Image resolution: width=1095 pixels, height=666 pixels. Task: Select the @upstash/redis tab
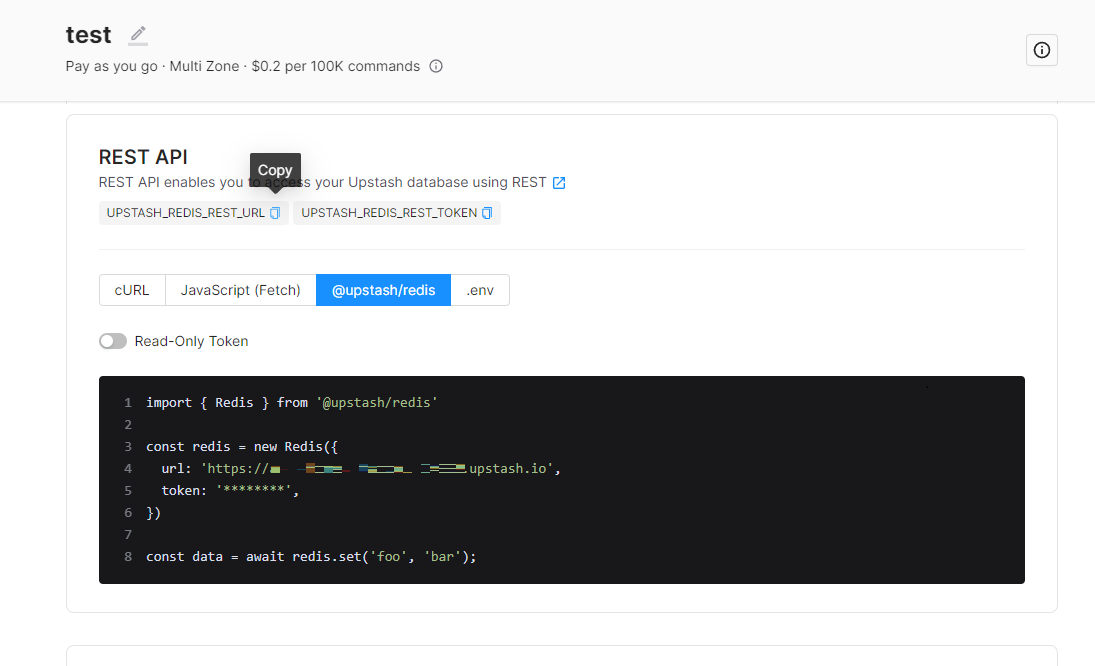click(x=383, y=290)
